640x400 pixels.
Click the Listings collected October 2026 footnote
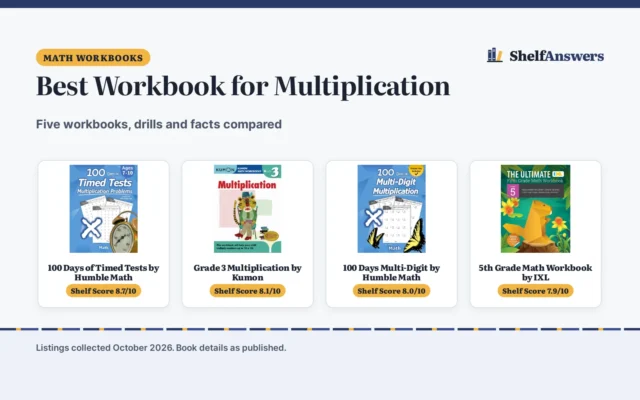click(x=161, y=348)
